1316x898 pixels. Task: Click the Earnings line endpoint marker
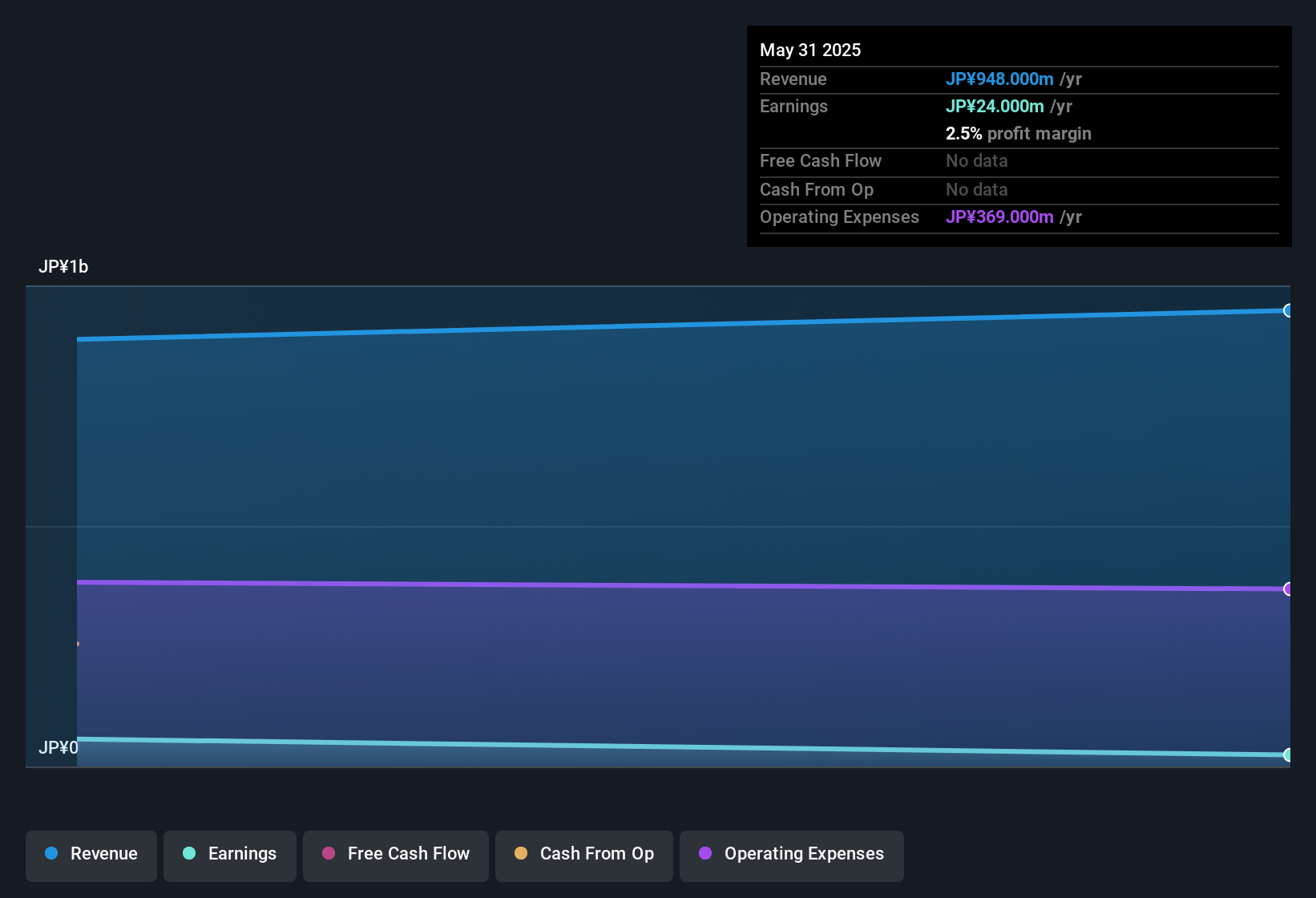click(x=1287, y=754)
